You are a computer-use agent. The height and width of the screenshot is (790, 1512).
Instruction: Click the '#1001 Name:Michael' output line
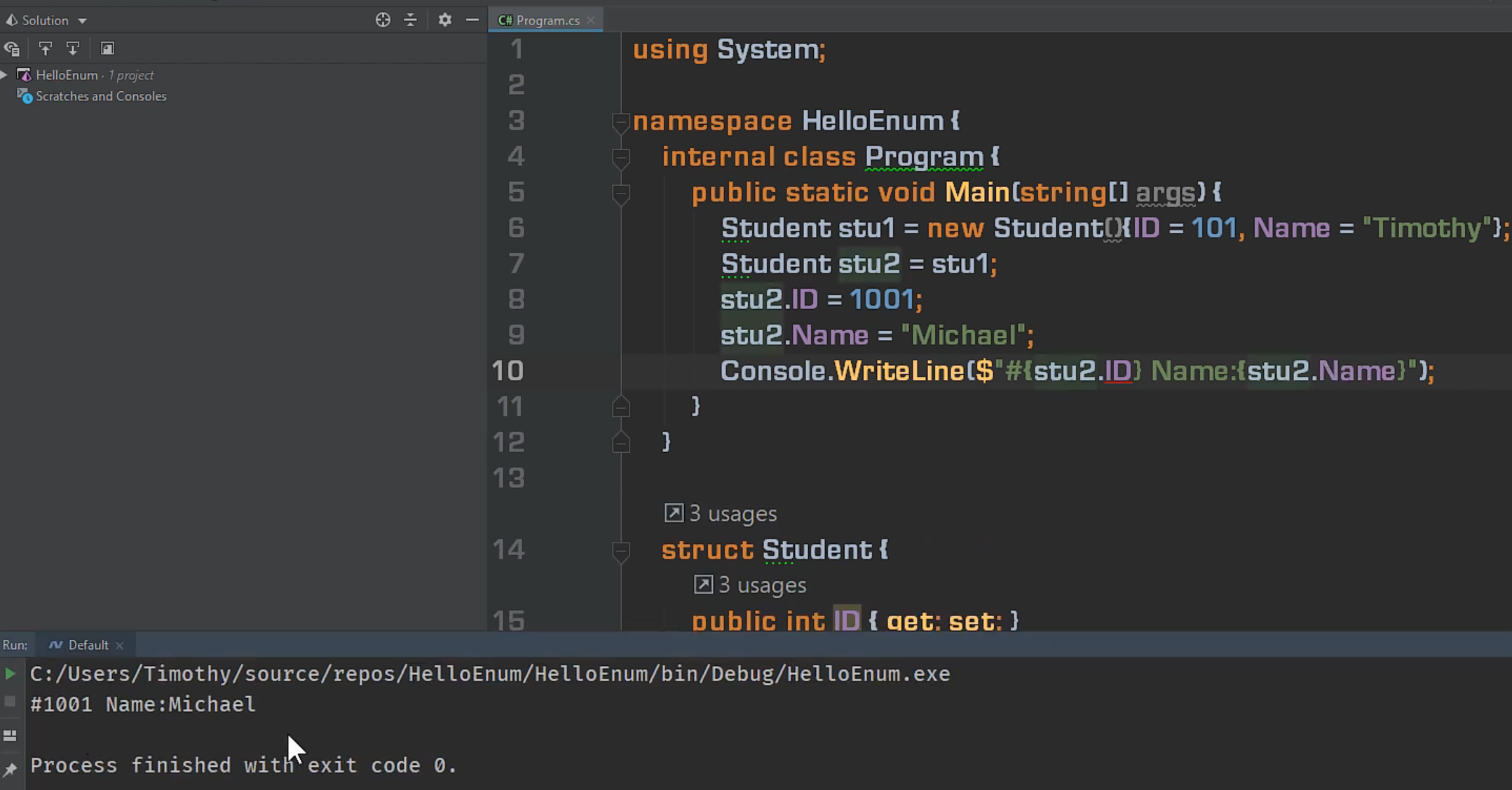143,704
